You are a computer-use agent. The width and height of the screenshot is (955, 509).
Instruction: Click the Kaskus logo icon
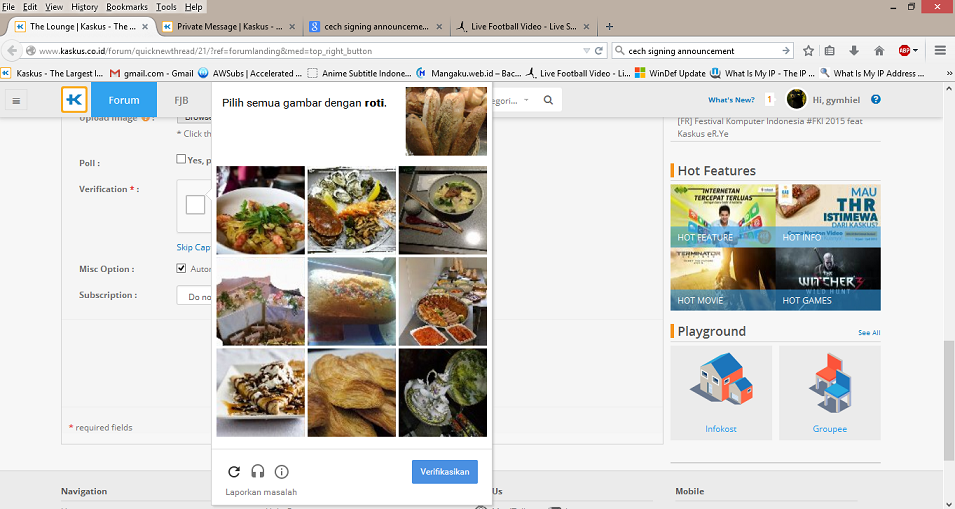[74, 100]
